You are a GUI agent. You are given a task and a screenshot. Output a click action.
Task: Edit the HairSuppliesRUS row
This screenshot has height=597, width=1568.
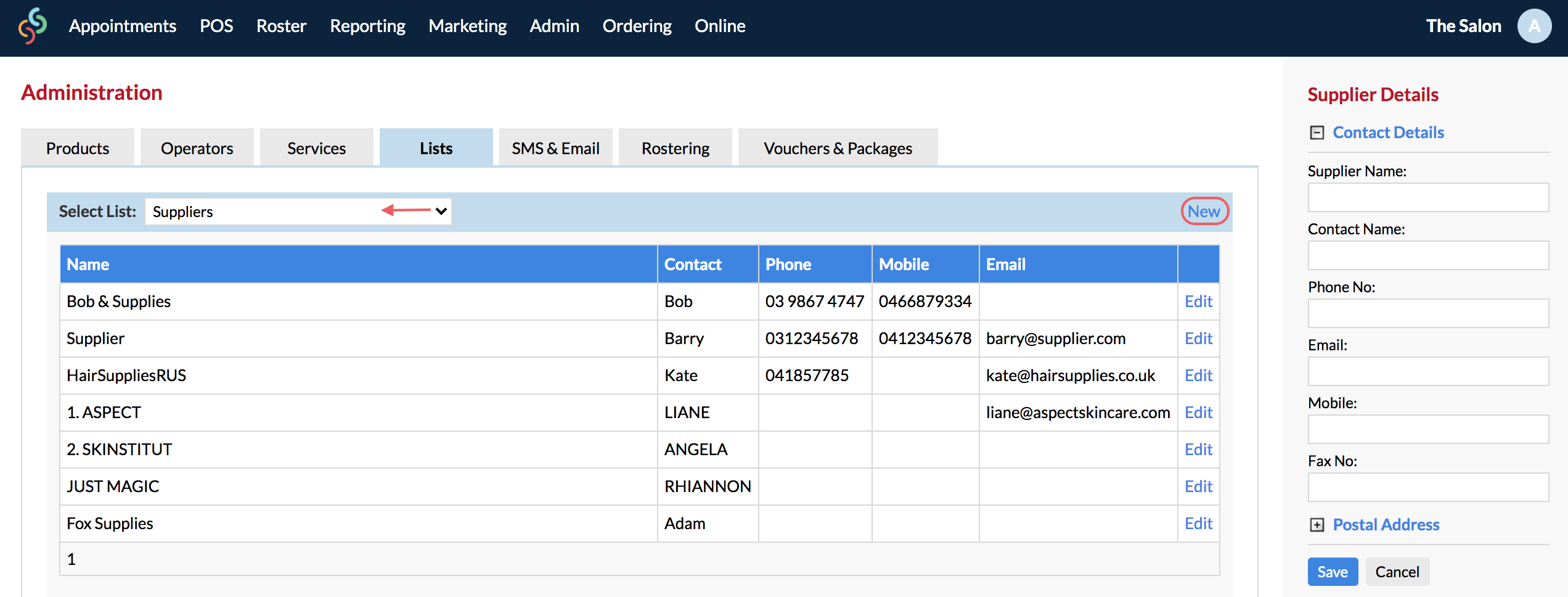pyautogui.click(x=1198, y=376)
